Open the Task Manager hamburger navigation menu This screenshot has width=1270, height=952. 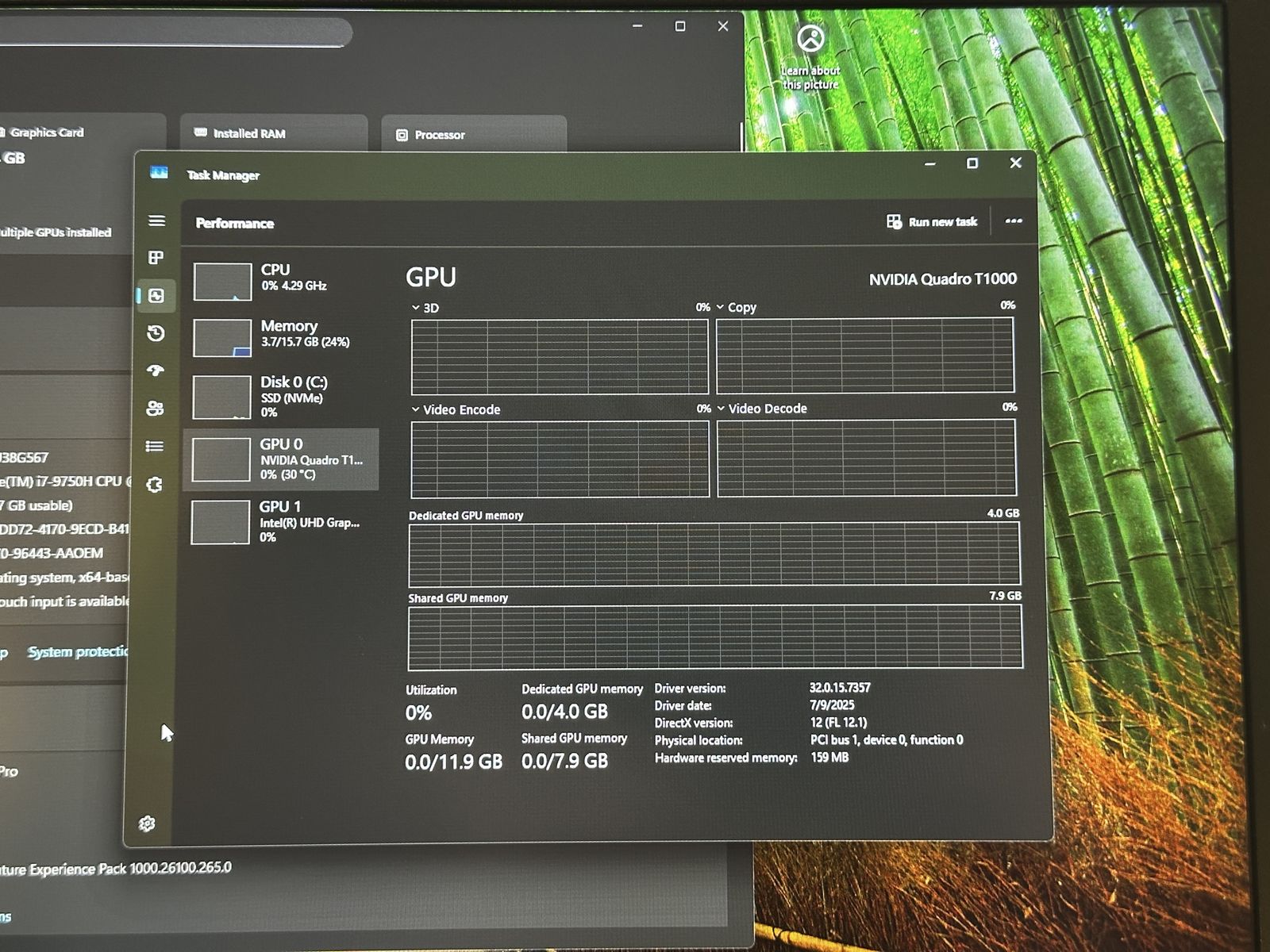click(x=156, y=221)
